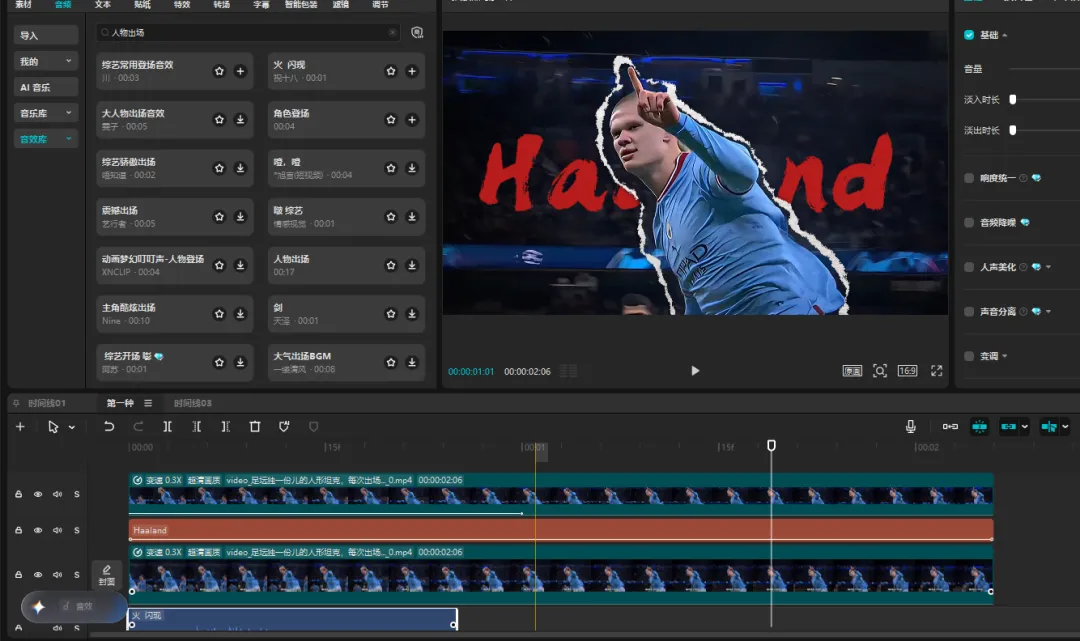Expand the 声音分离 options arrow
This screenshot has height=641, width=1080.
1048,312
